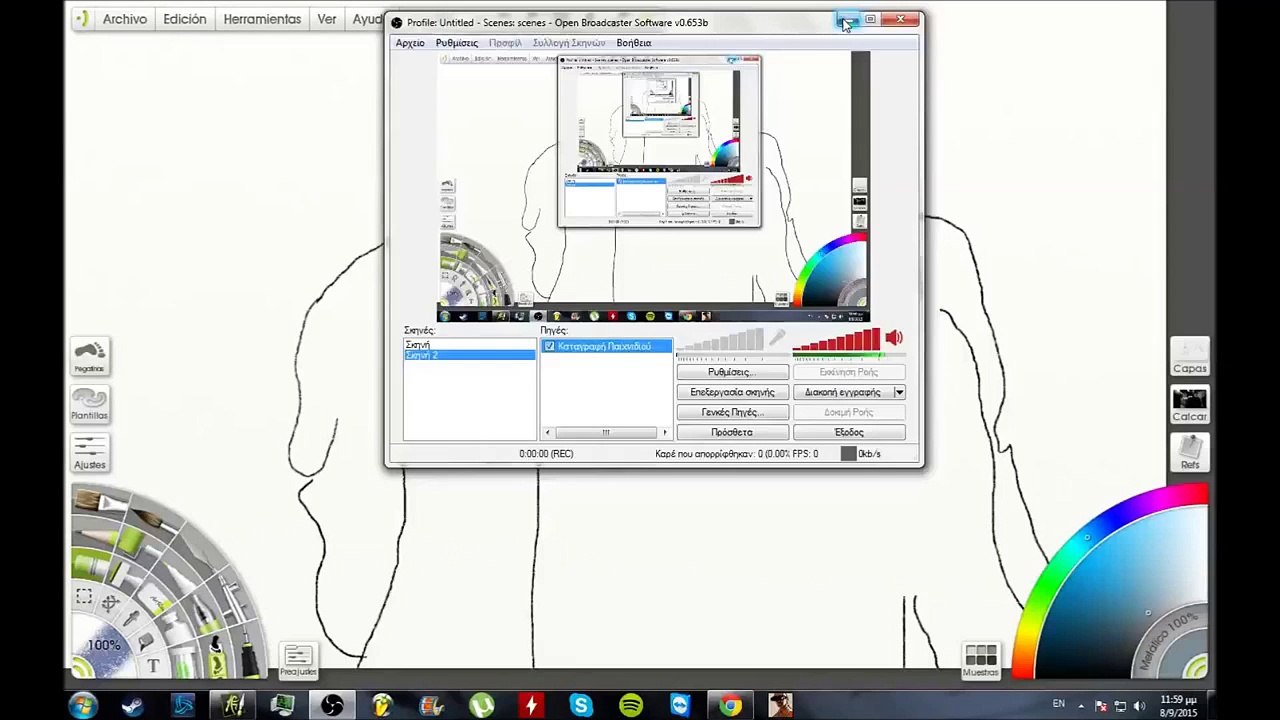Open the Βοήθεια menu in OBS
The image size is (1280, 720).
(634, 43)
